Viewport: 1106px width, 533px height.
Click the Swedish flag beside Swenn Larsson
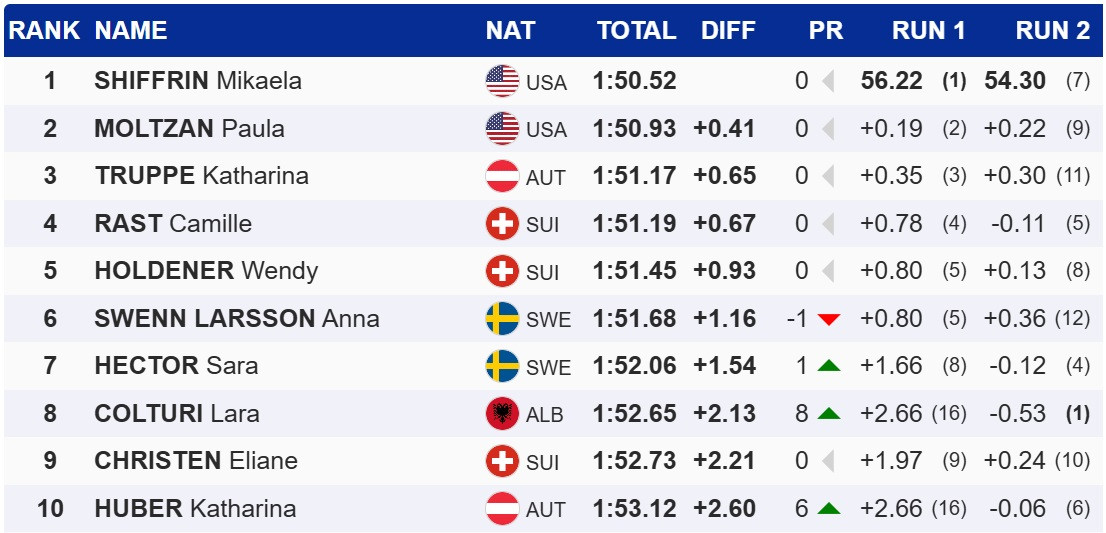coord(502,319)
